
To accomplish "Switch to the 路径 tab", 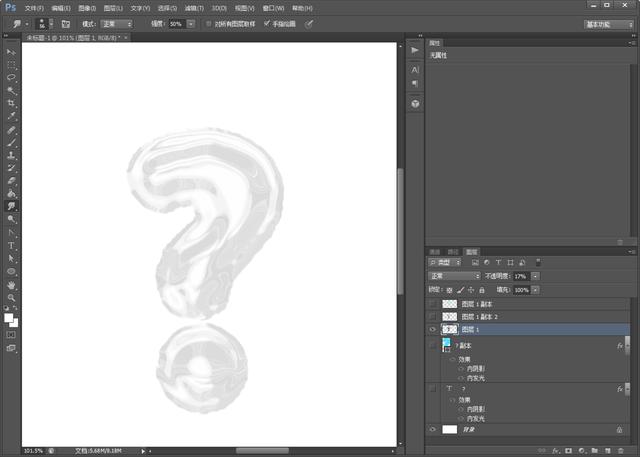I will (x=453, y=252).
